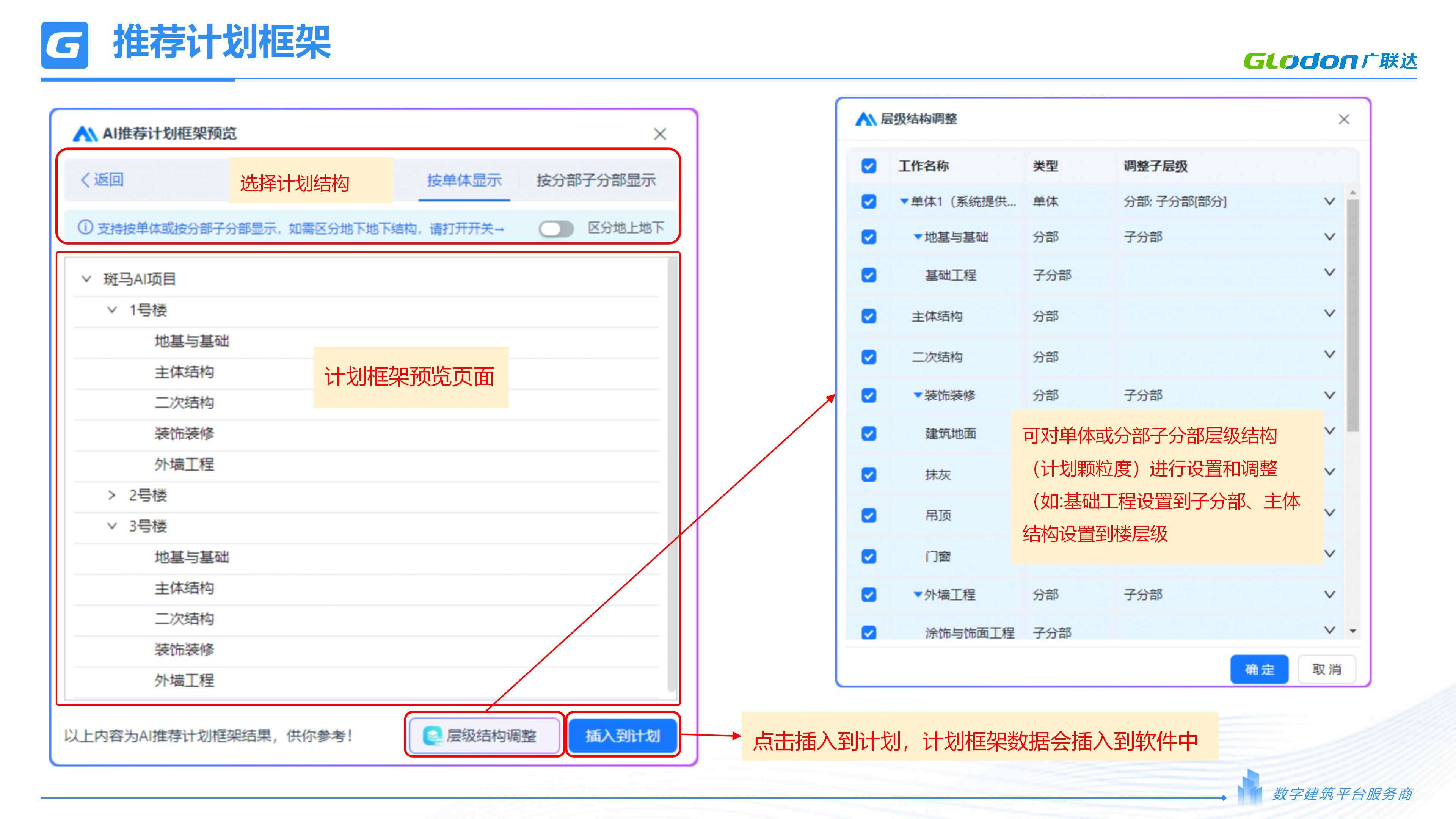Click 插入到计划 button
The image size is (1456, 819).
click(x=622, y=735)
